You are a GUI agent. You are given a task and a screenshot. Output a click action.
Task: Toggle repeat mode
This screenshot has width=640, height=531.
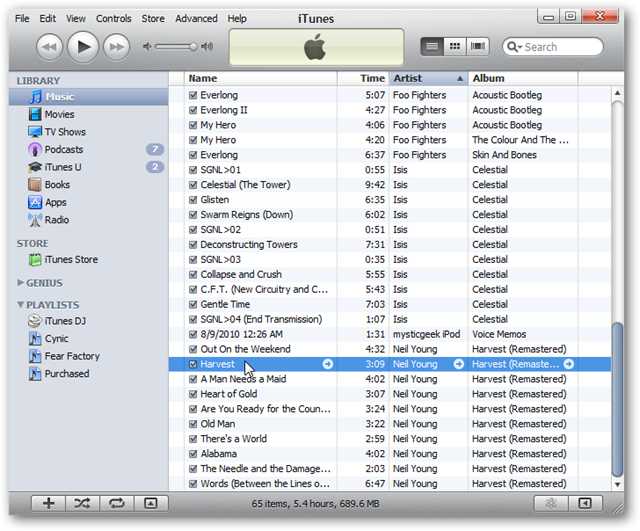click(116, 503)
